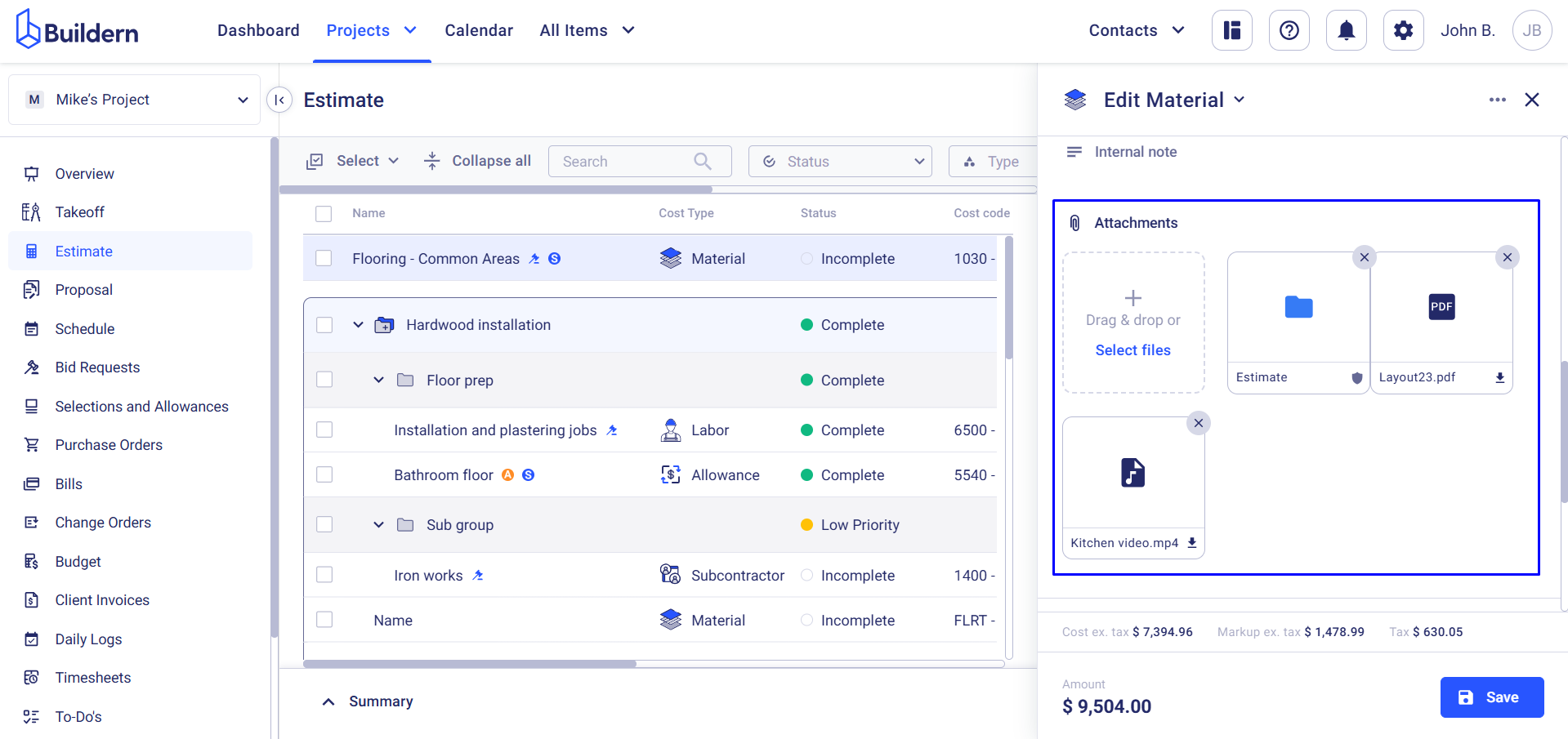Open Takeoff in the sidebar
The height and width of the screenshot is (739, 1568).
click(80, 212)
